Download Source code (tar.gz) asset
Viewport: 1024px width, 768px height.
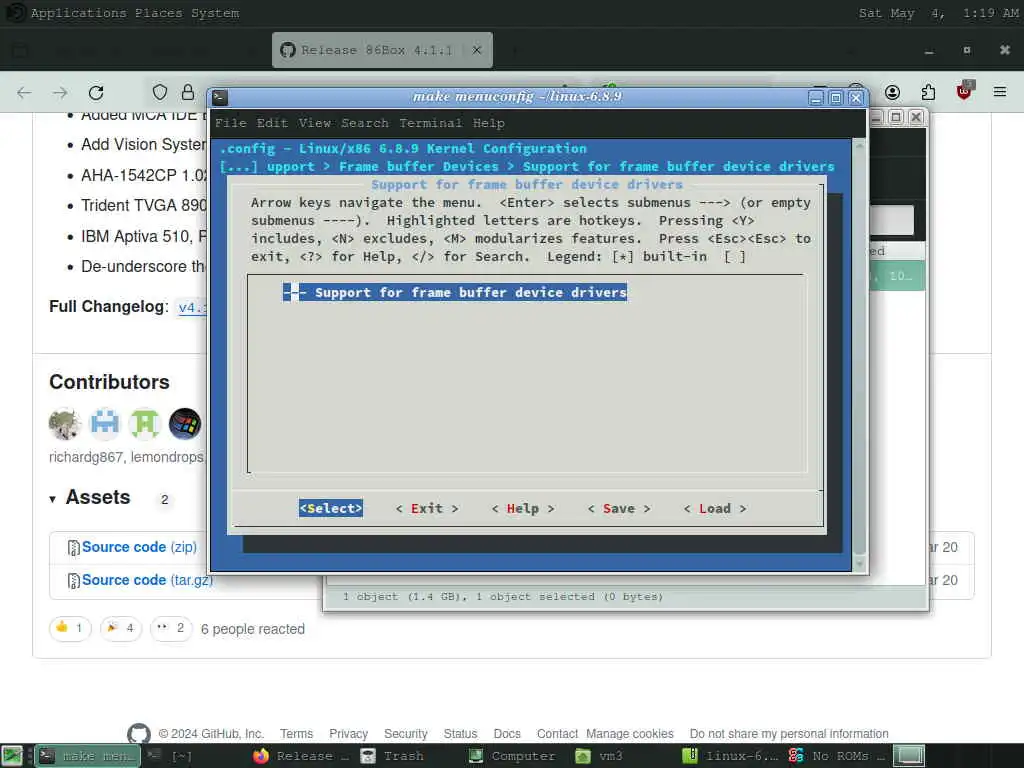[x=147, y=579]
